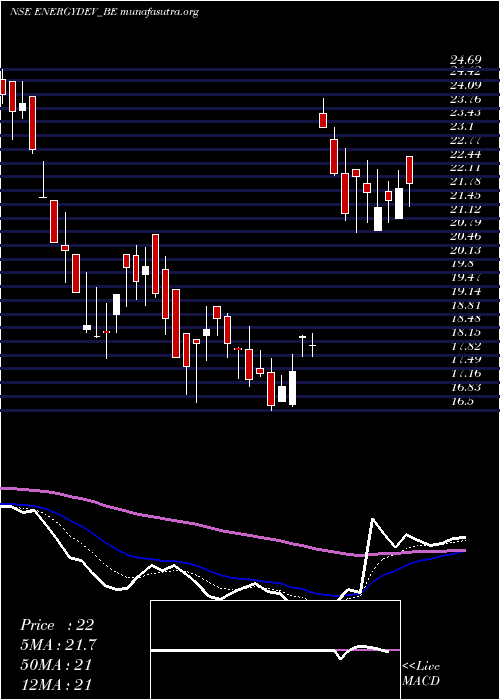
Task: Click the 21.12 price axis label
Action: pyautogui.click(x=465, y=209)
